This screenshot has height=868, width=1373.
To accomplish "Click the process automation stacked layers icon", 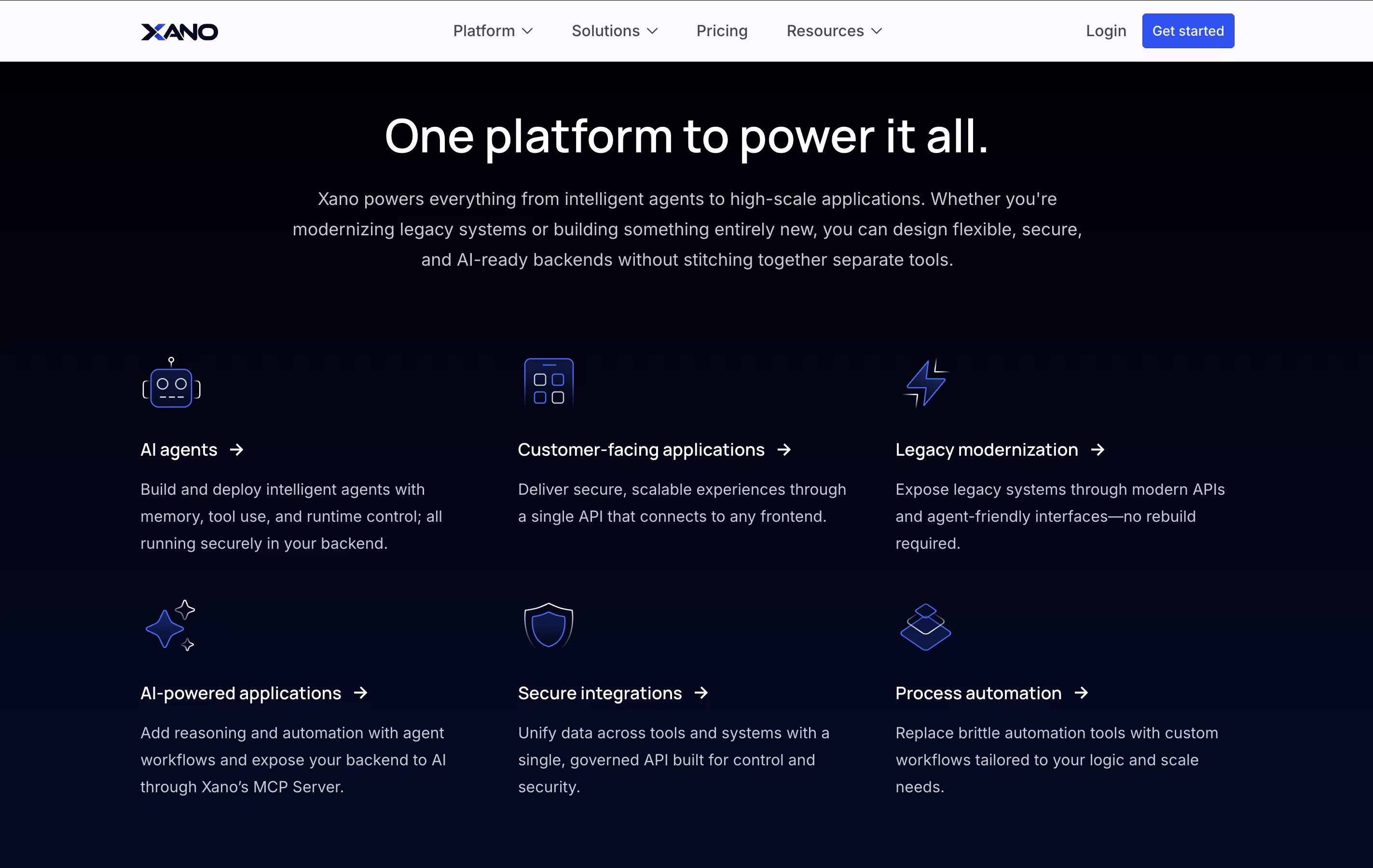I will click(925, 626).
